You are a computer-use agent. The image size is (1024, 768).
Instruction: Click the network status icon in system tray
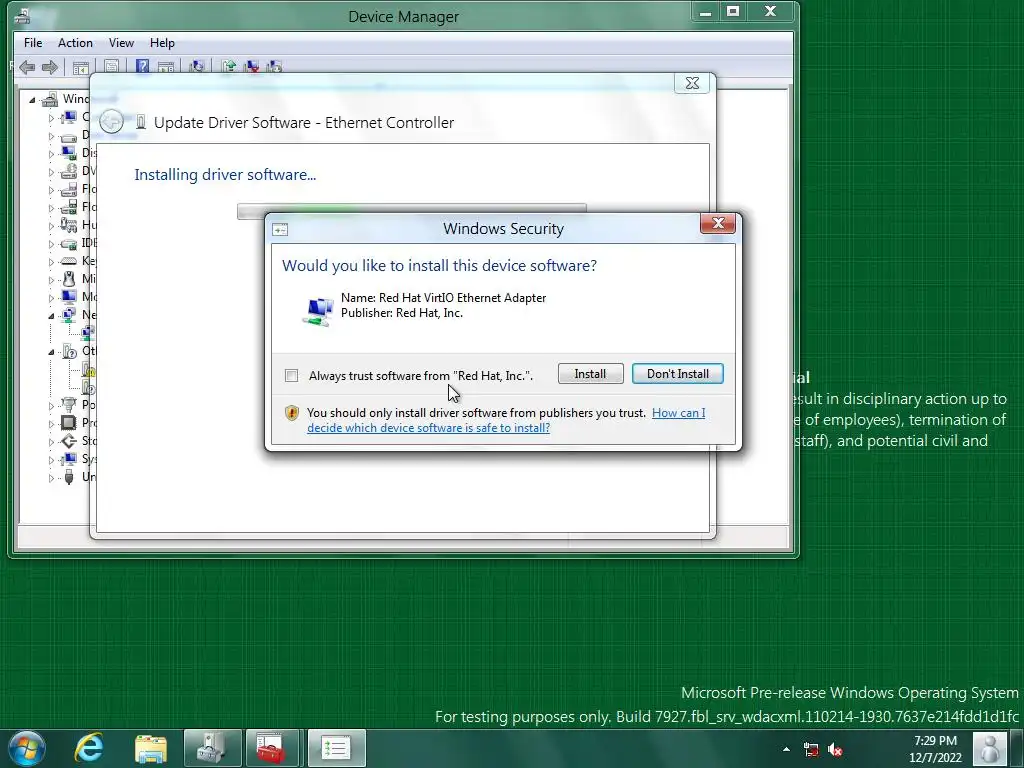pyautogui.click(x=811, y=750)
